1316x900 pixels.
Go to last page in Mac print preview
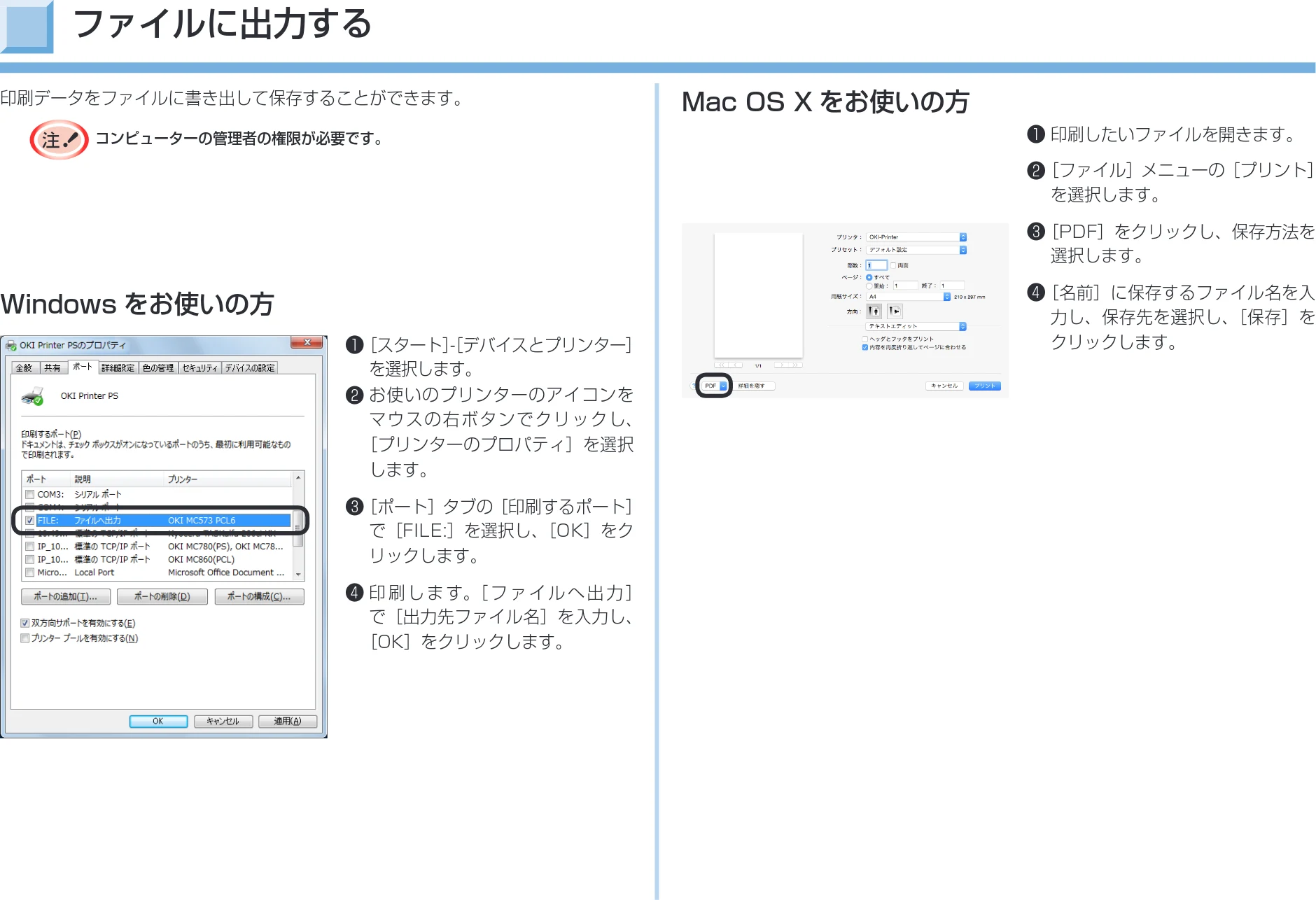(x=795, y=365)
